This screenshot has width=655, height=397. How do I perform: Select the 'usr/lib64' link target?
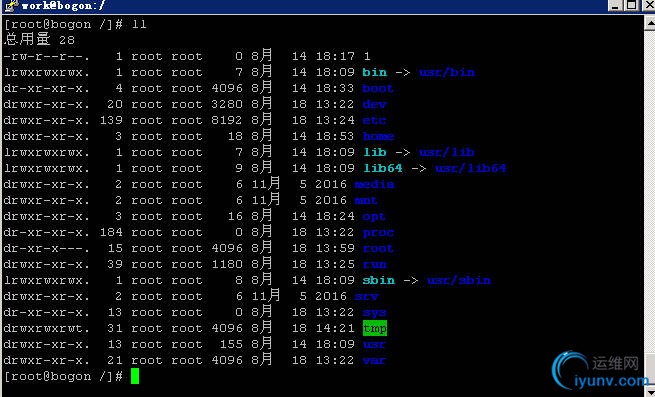point(471,168)
